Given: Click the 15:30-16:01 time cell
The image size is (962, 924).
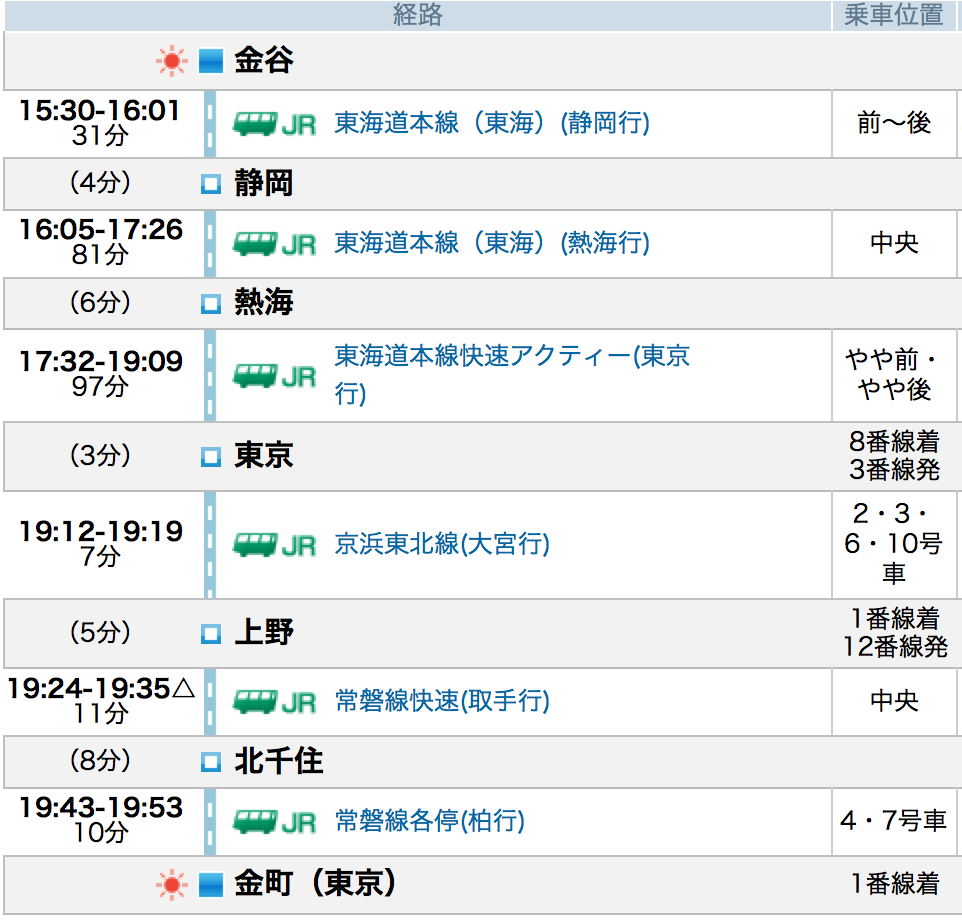Looking at the screenshot, I should point(100,123).
